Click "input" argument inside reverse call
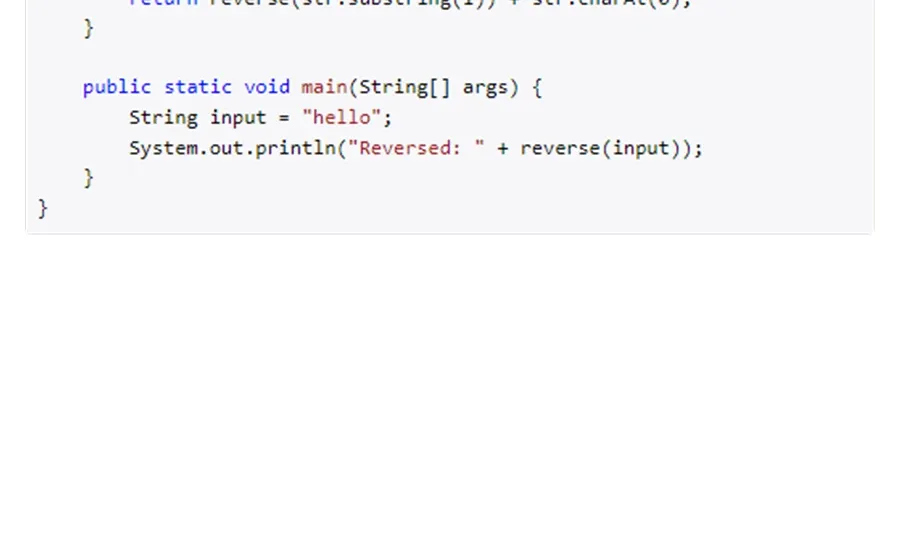The width and height of the screenshot is (900, 557). (x=640, y=149)
